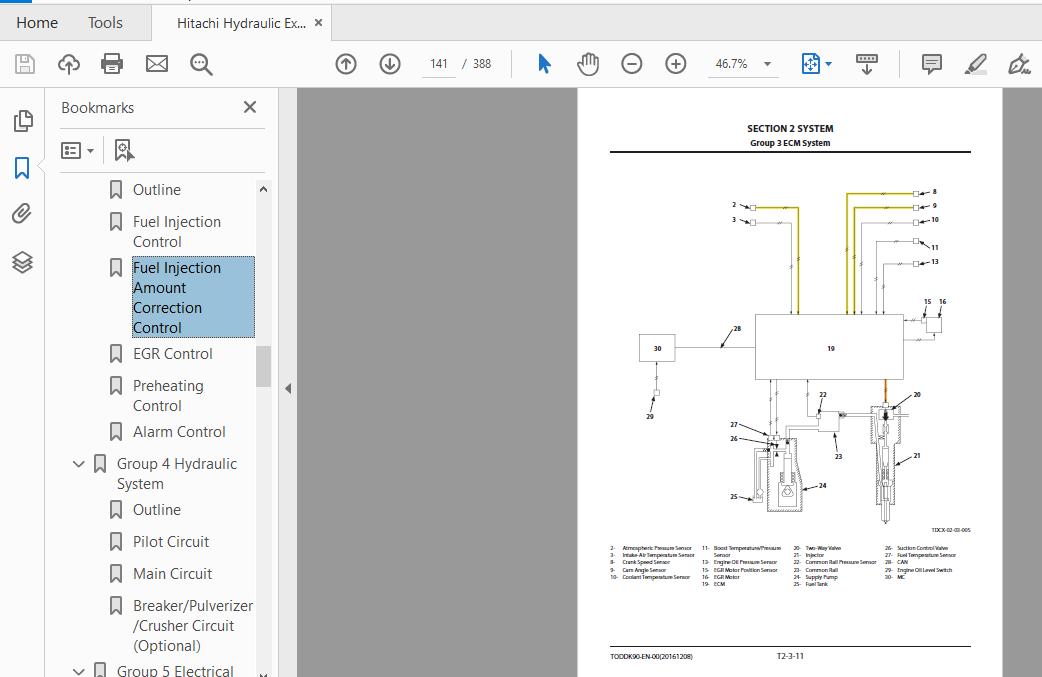Viewport: 1042px width, 677px height.
Task: Toggle the Bookmarks panel icon
Action: (x=22, y=168)
